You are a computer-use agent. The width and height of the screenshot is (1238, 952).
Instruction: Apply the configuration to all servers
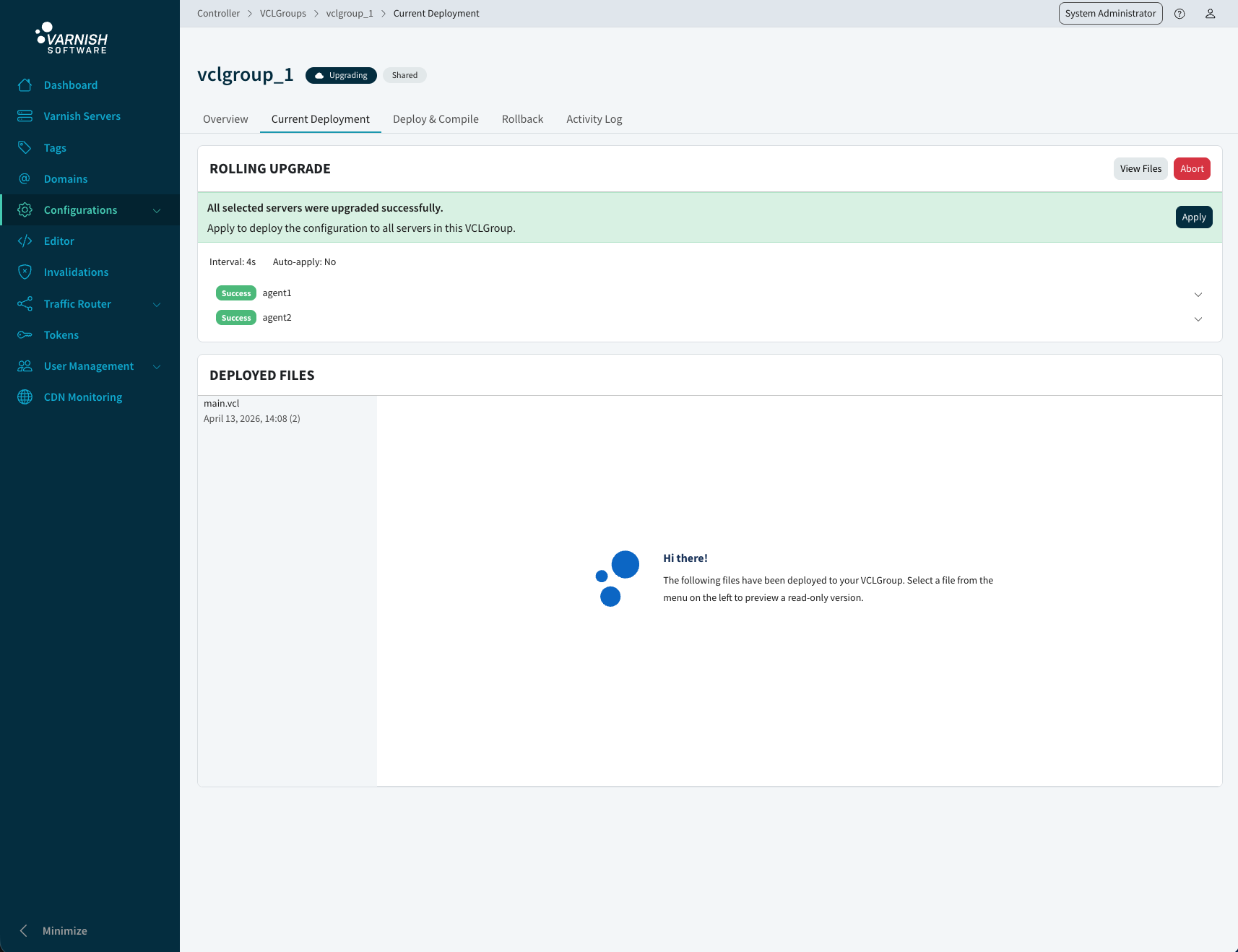pos(1194,217)
